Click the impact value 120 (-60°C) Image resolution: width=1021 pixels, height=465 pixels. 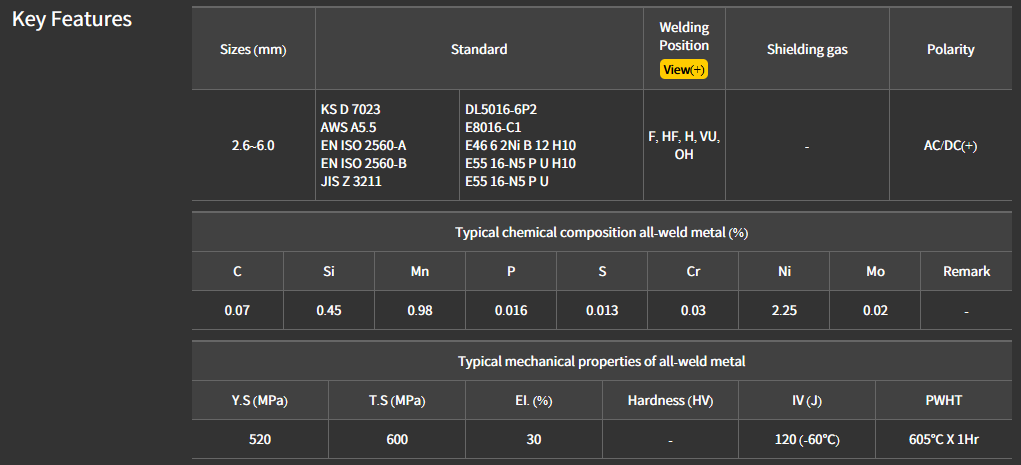click(806, 439)
